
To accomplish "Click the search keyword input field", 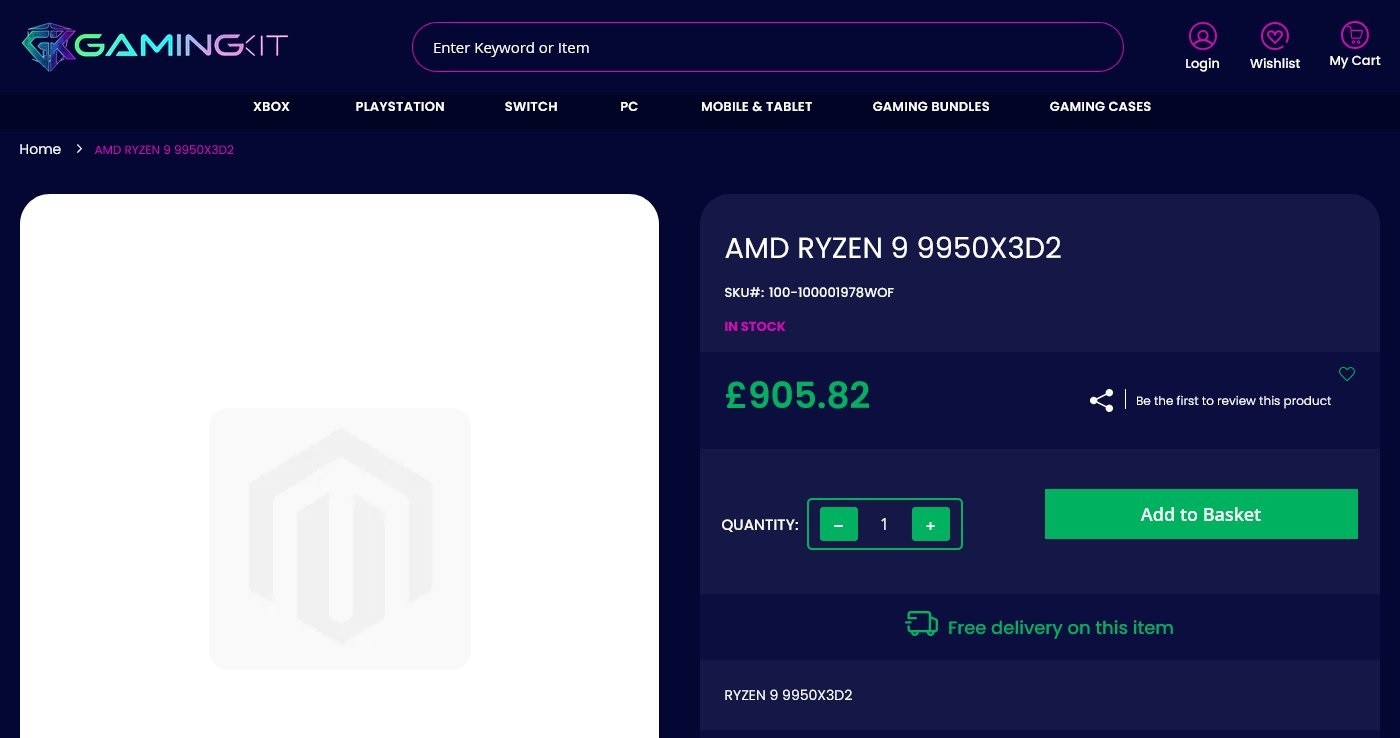I will coord(767,47).
